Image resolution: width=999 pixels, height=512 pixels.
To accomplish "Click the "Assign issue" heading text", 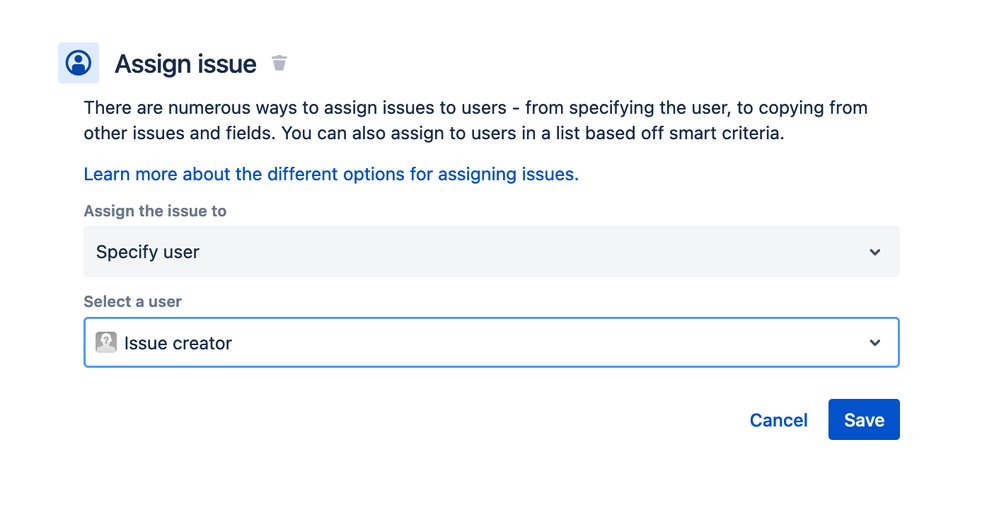I will (185, 64).
